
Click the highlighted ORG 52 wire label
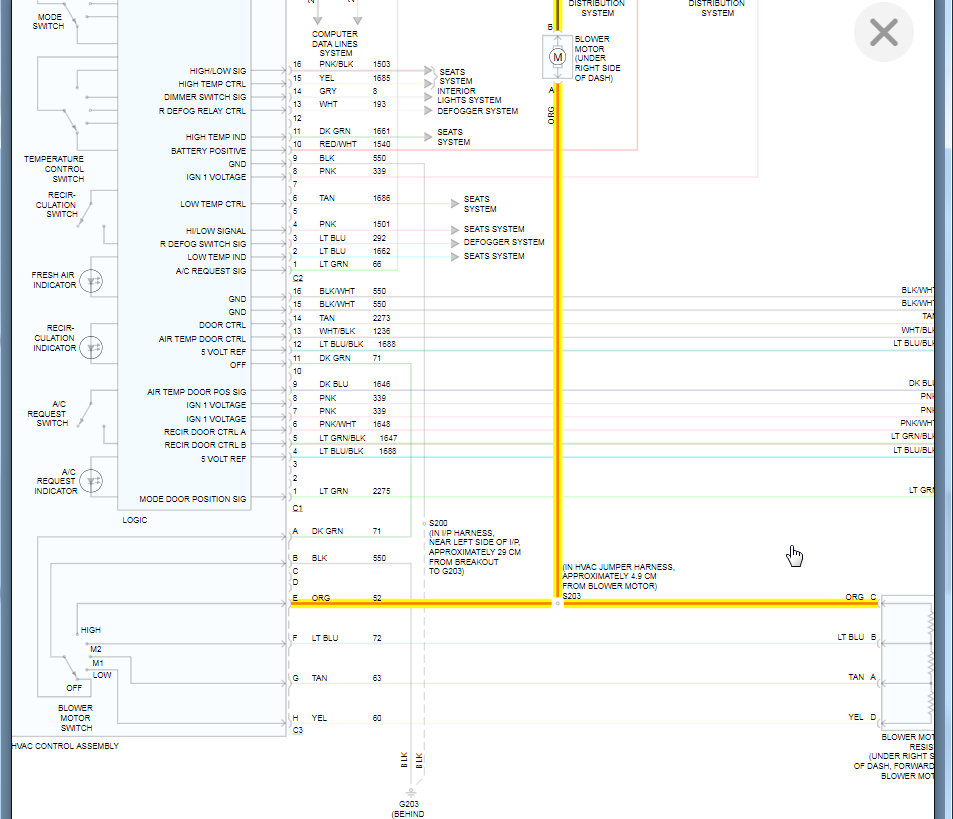tap(346, 598)
